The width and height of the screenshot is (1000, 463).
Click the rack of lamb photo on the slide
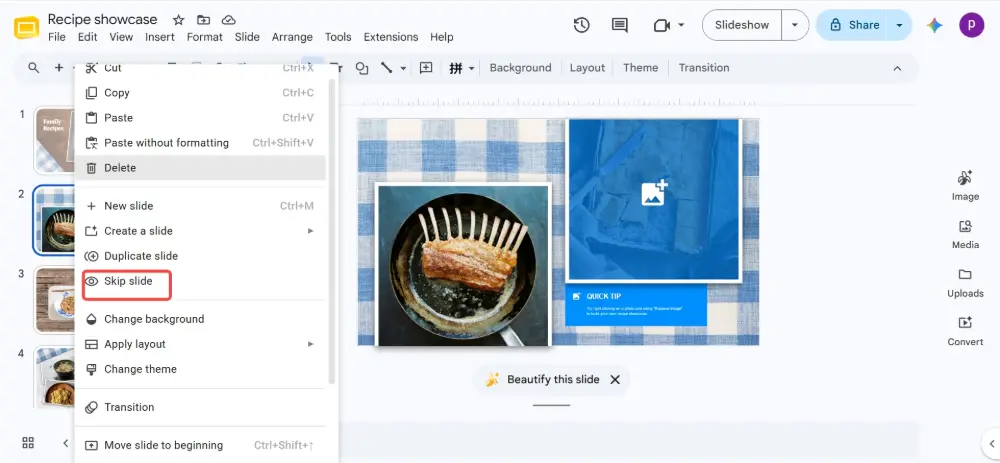point(464,265)
